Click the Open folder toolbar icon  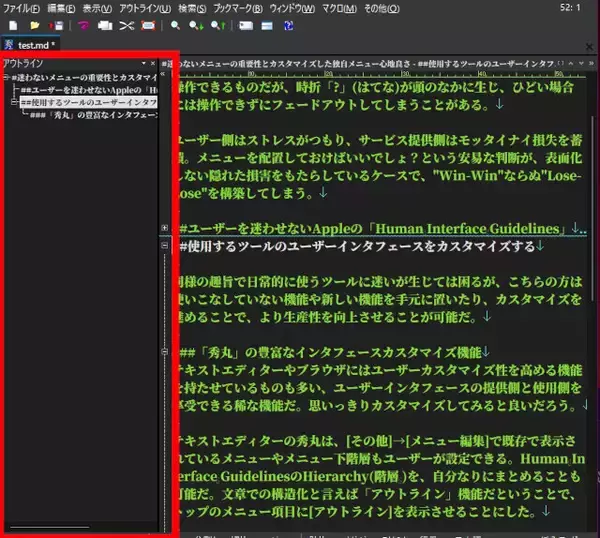[x=34, y=23]
